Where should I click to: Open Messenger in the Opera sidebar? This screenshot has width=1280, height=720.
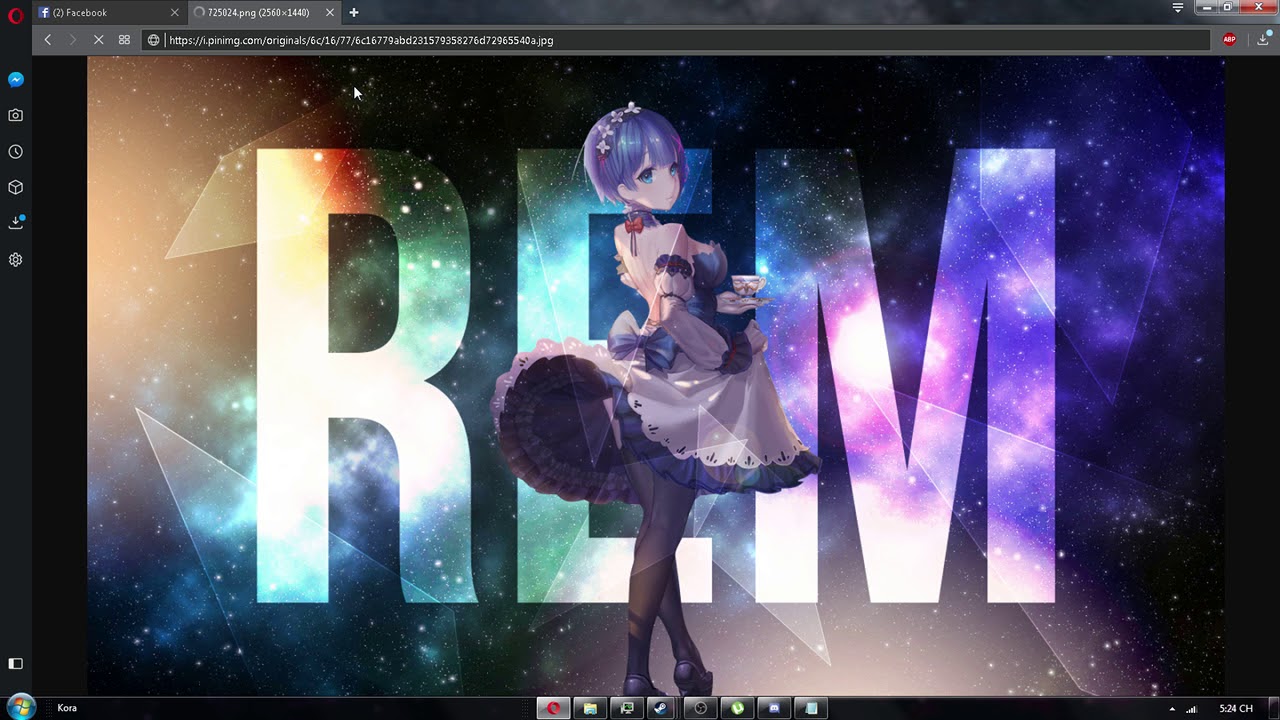16,80
